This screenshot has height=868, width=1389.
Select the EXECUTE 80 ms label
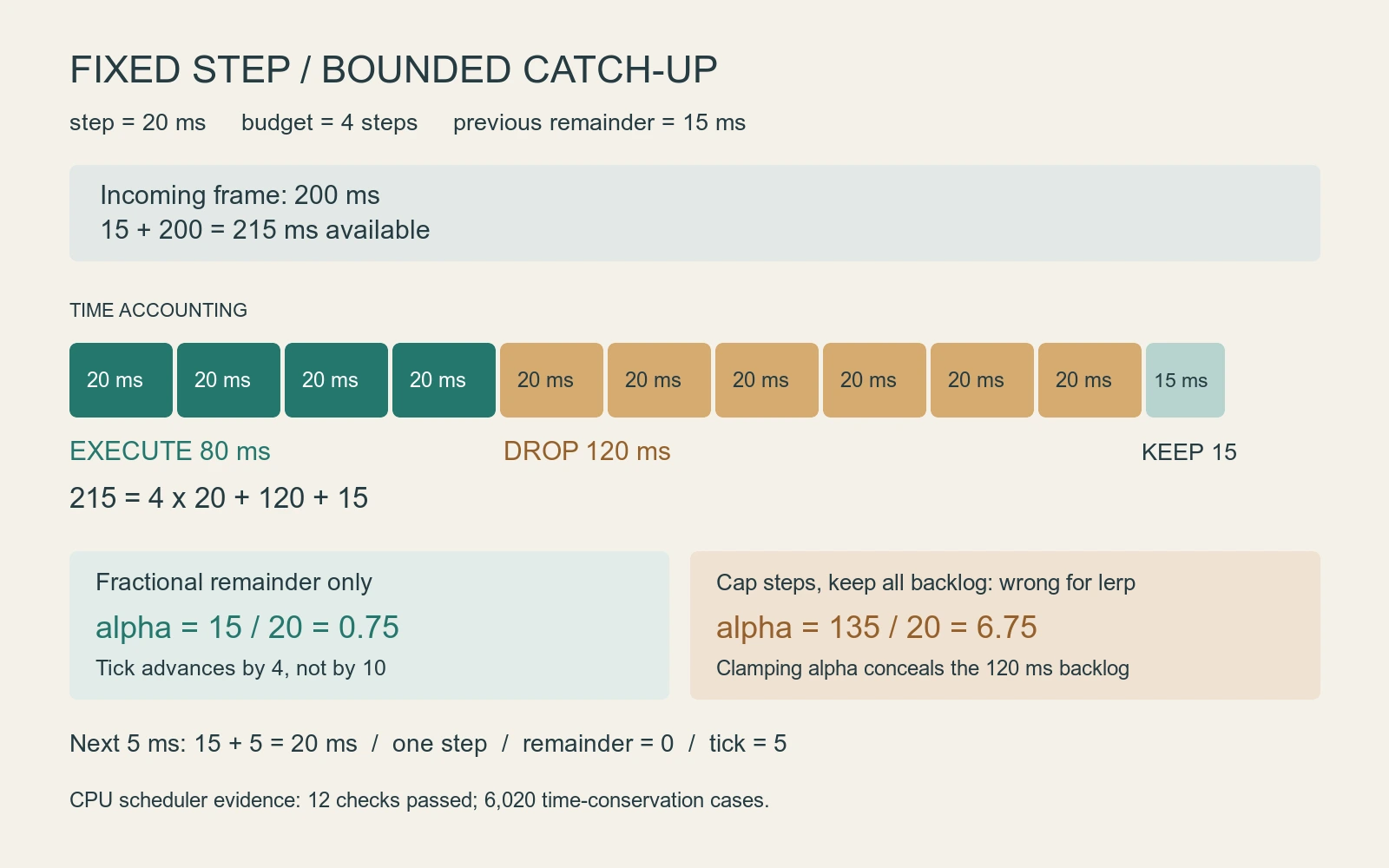[170, 451]
